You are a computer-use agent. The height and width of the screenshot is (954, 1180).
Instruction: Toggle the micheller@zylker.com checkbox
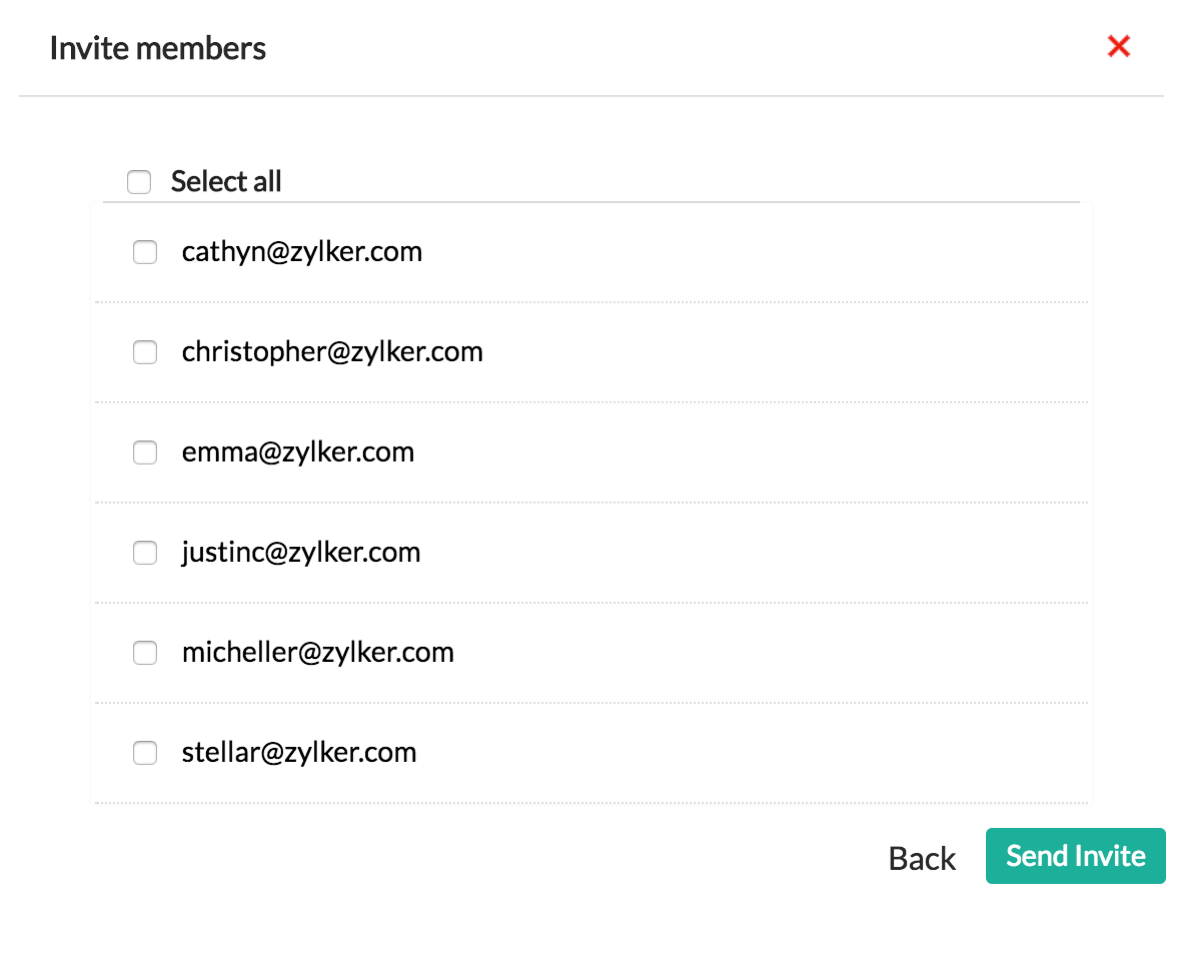(145, 652)
